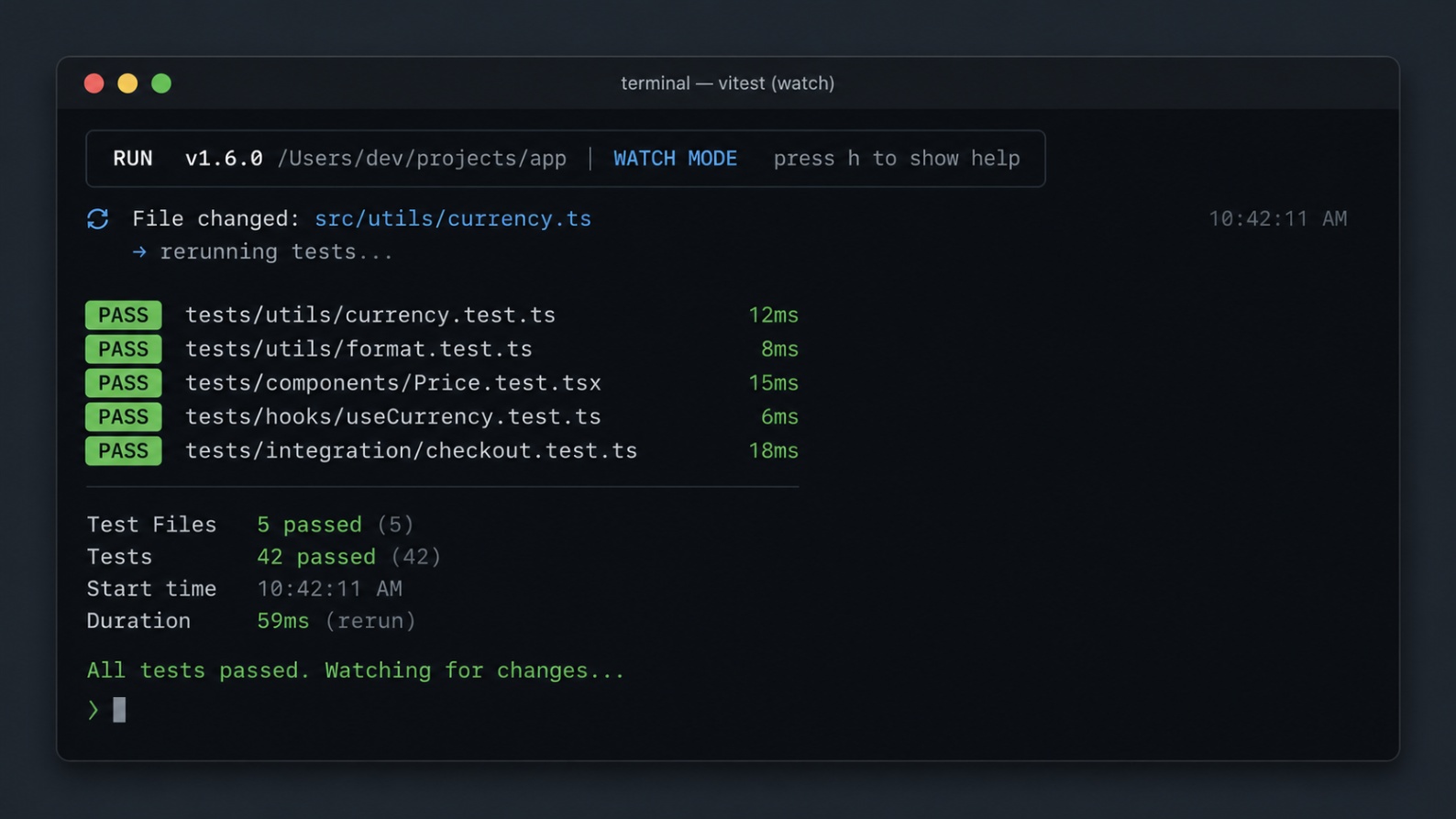Viewport: 1456px width, 819px height.
Task: Click the '(rerun)' note
Action: click(x=370, y=621)
